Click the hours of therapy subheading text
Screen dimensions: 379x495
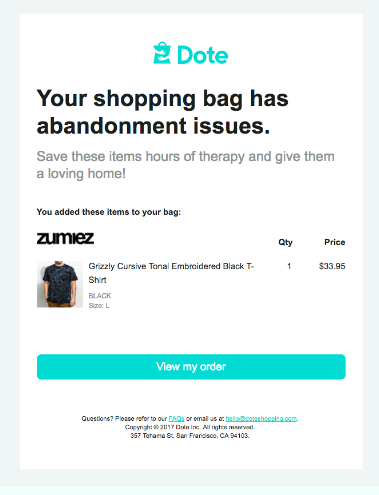click(185, 165)
